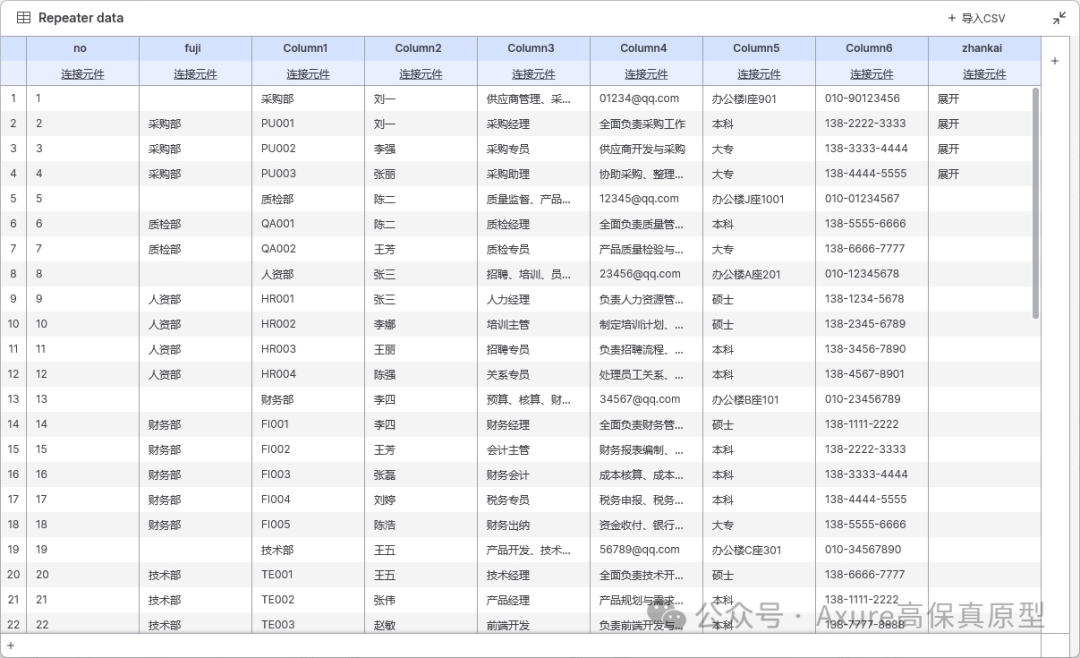
Task: Click 连接元件 link under fuji column
Action: coord(196,74)
